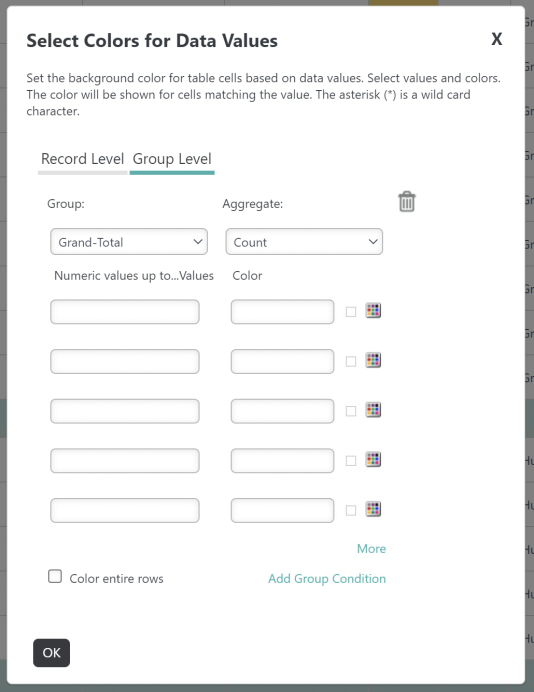Screen dimensions: 534x692
Task: Tick the first row color checkbox
Action: point(351,312)
